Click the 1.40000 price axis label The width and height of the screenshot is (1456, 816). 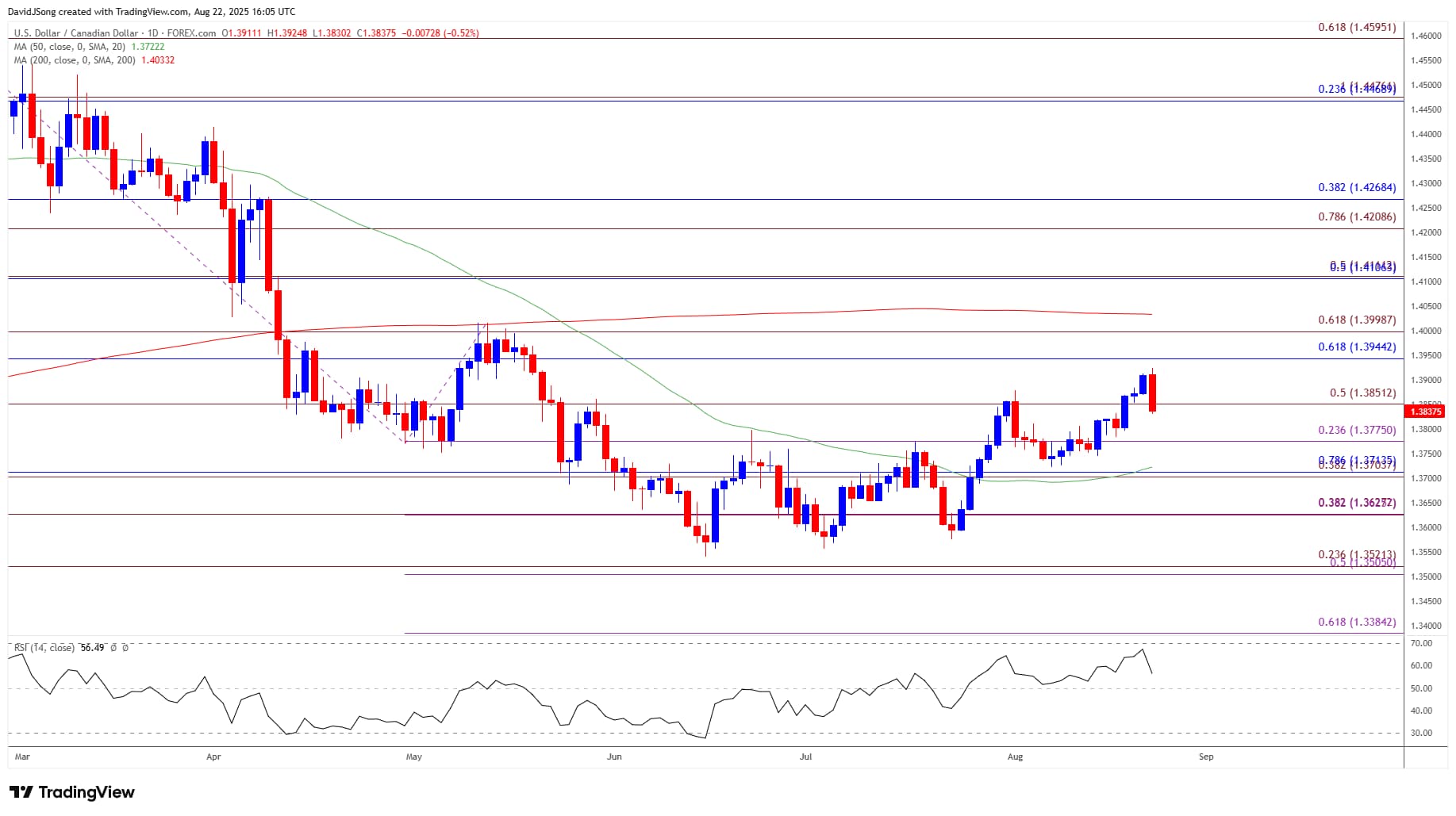pyautogui.click(x=1425, y=331)
